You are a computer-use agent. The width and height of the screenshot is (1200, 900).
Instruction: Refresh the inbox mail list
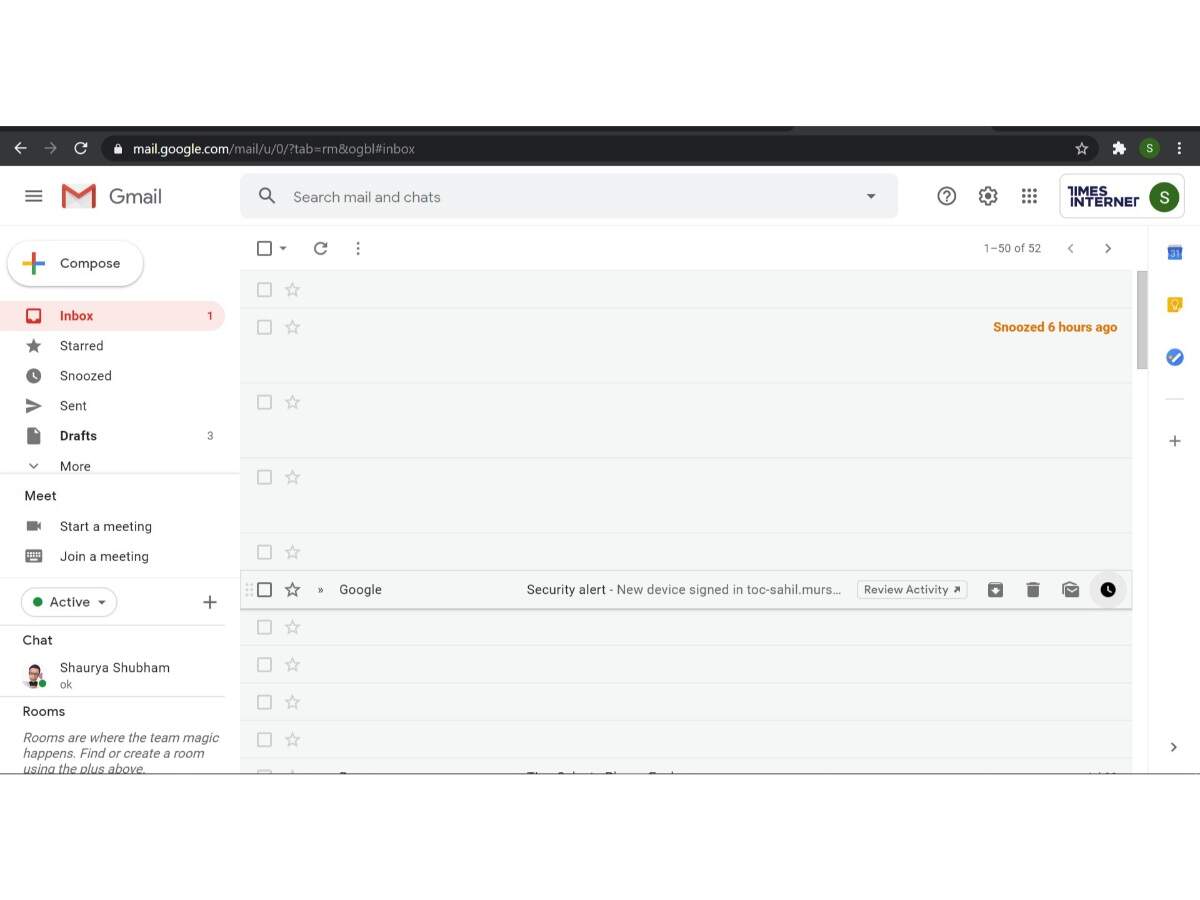[x=320, y=248]
